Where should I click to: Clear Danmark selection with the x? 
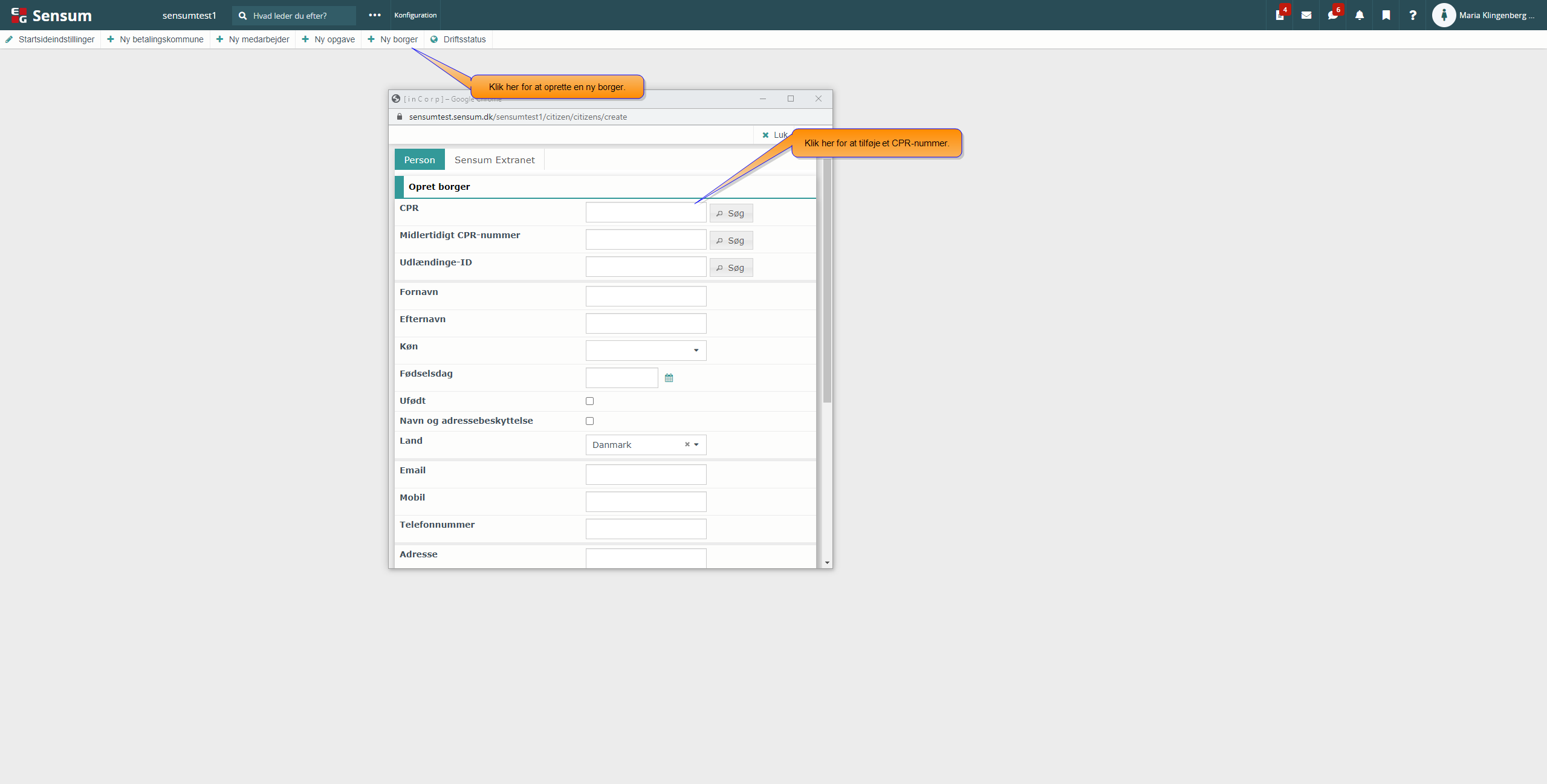[x=687, y=444]
